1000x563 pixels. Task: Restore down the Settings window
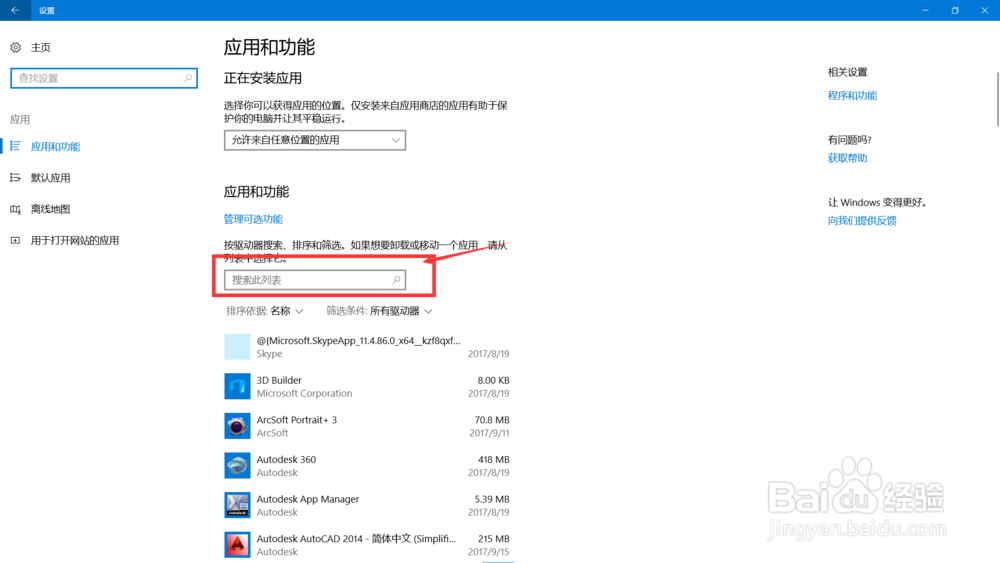pyautogui.click(x=955, y=10)
